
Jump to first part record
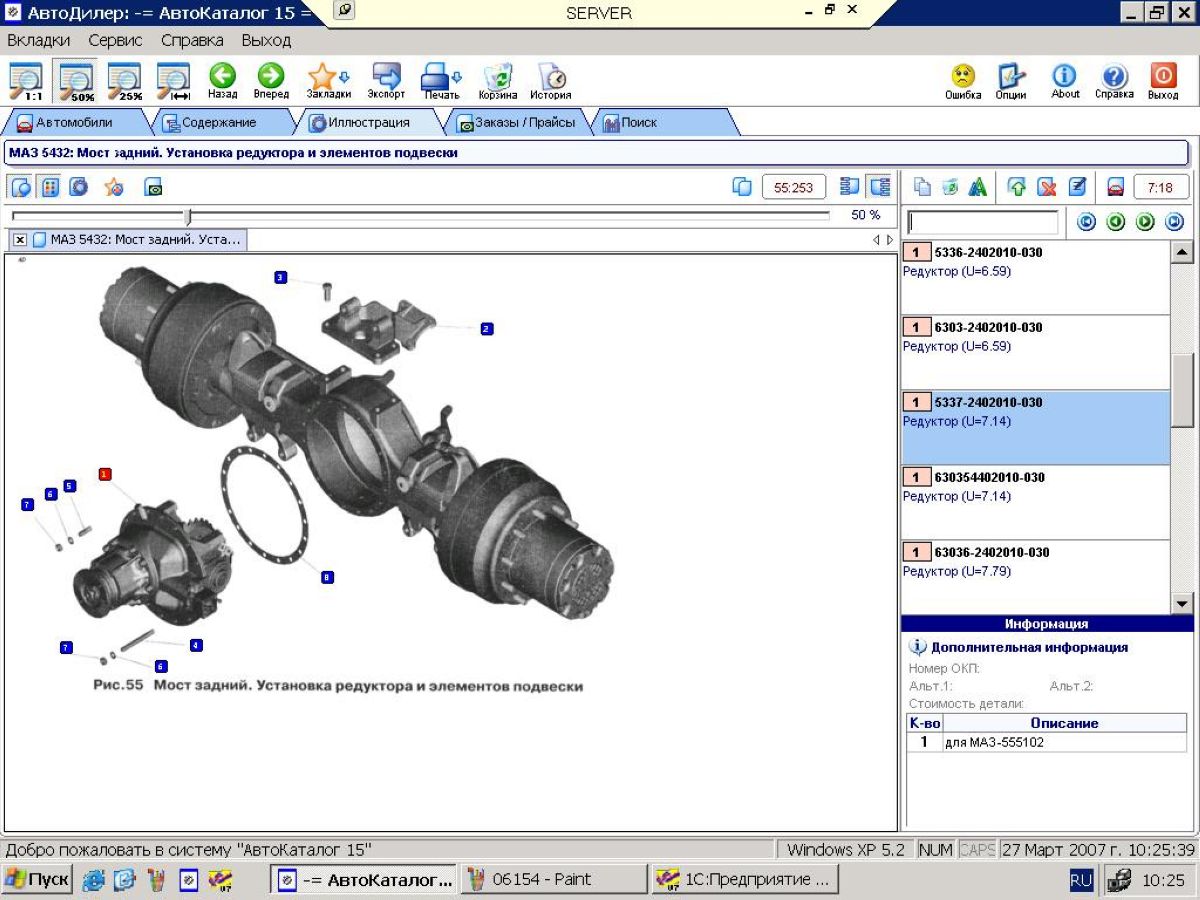1087,222
